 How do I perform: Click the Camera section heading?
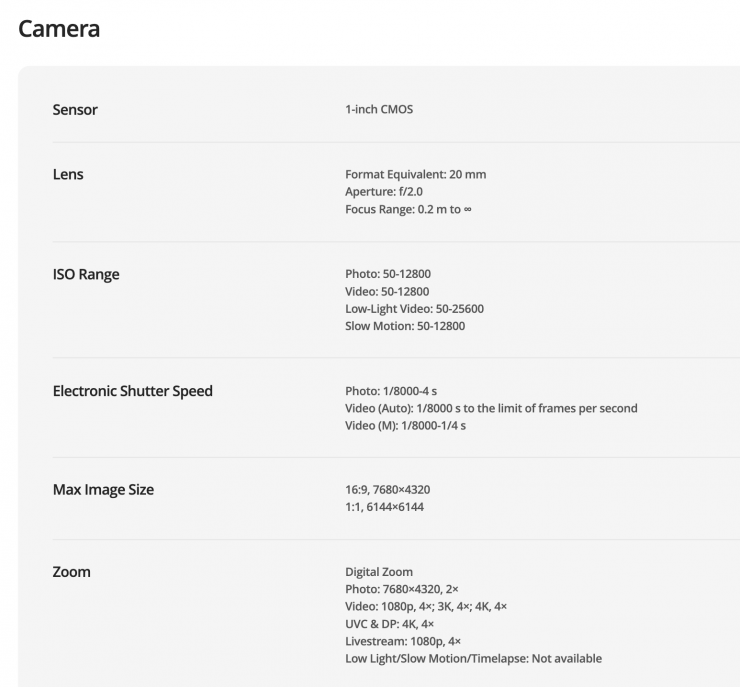click(x=59, y=28)
